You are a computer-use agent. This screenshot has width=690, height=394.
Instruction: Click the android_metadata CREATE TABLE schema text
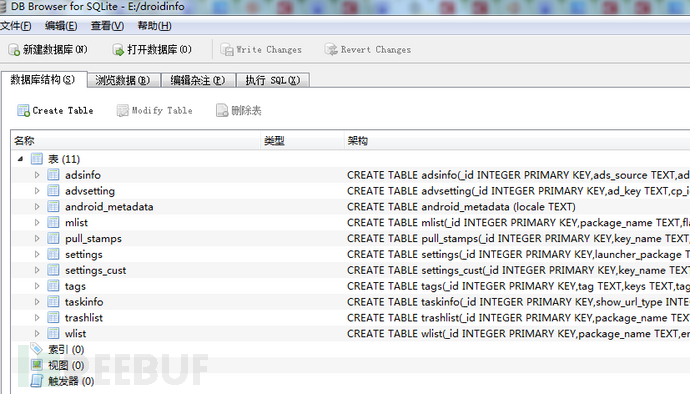(x=461, y=206)
